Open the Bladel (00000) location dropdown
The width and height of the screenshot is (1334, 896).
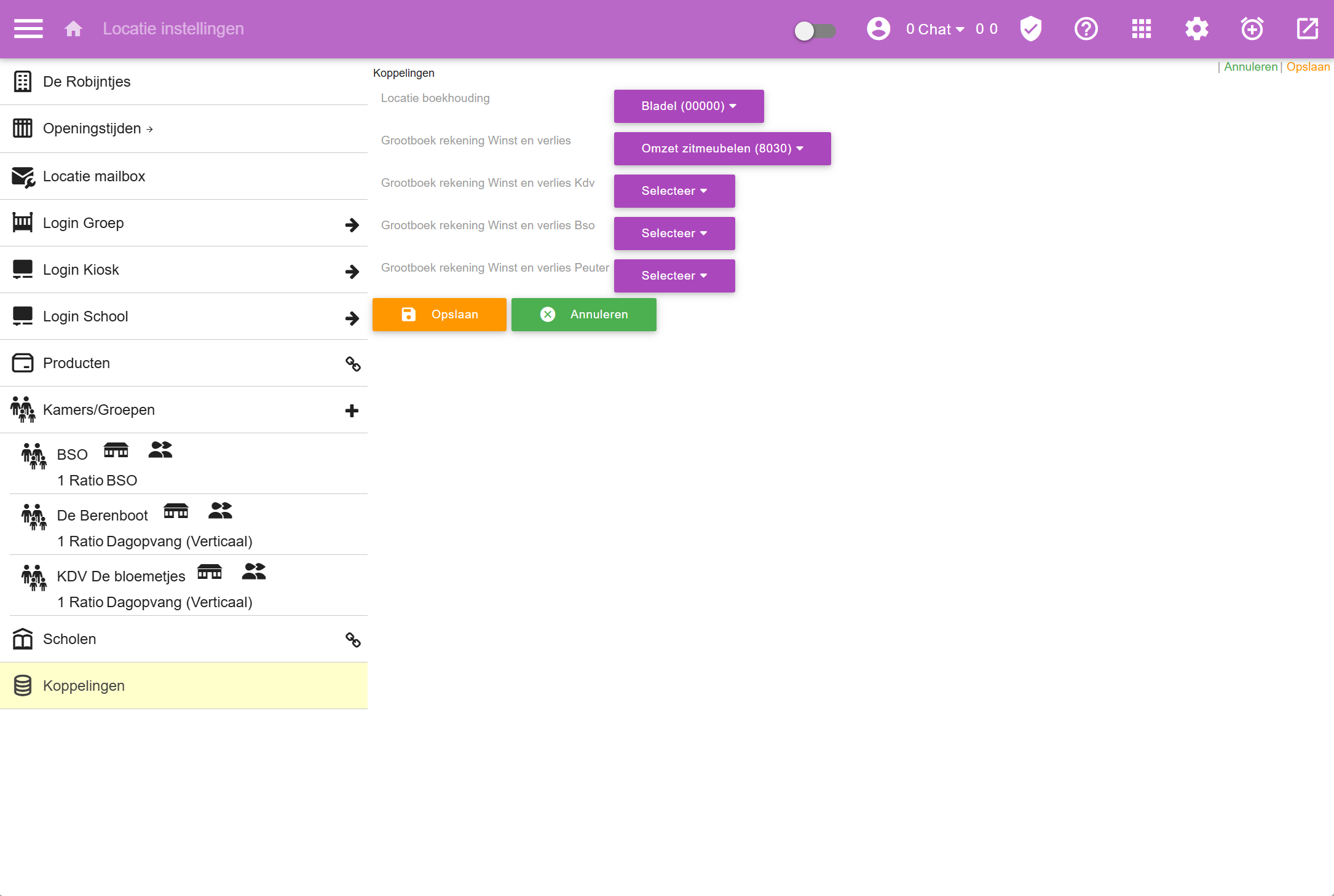pyautogui.click(x=689, y=106)
